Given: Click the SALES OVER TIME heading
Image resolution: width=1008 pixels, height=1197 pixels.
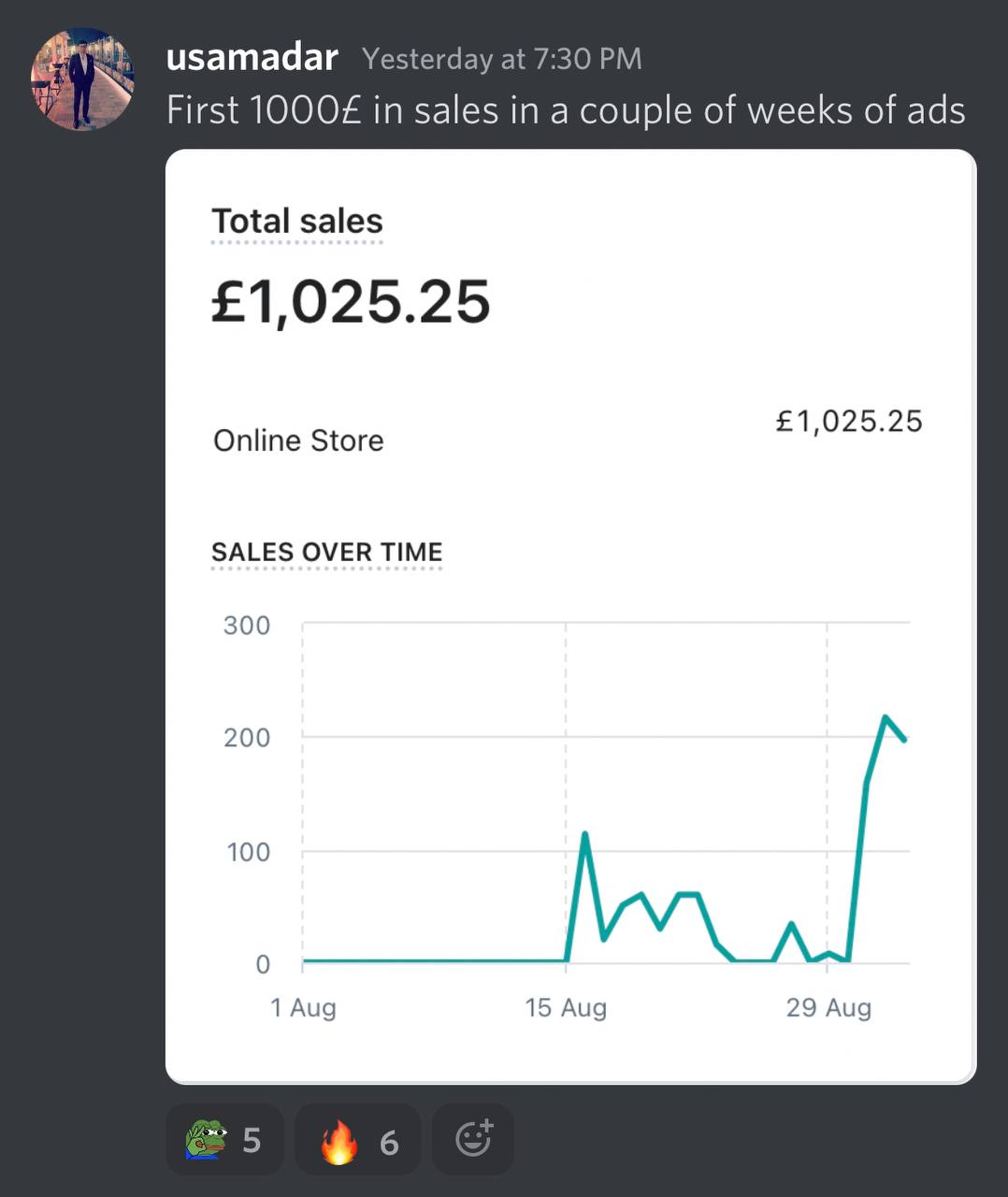Looking at the screenshot, I should pos(327,552).
